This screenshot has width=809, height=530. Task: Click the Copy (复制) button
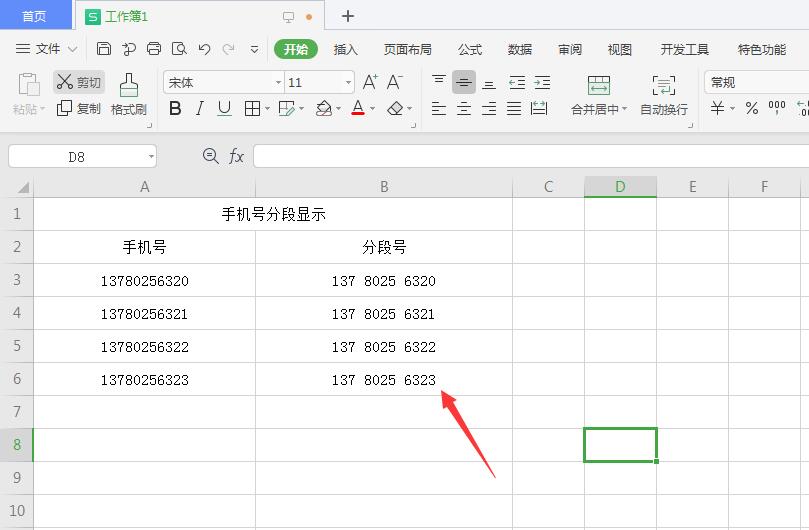pos(78,108)
